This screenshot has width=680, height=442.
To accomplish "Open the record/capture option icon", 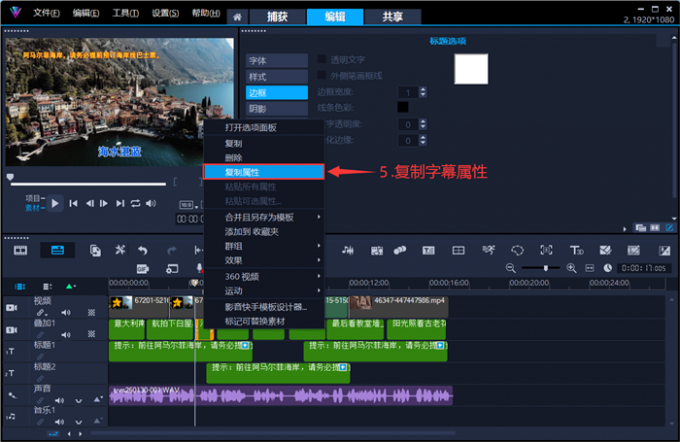I will (172, 269).
